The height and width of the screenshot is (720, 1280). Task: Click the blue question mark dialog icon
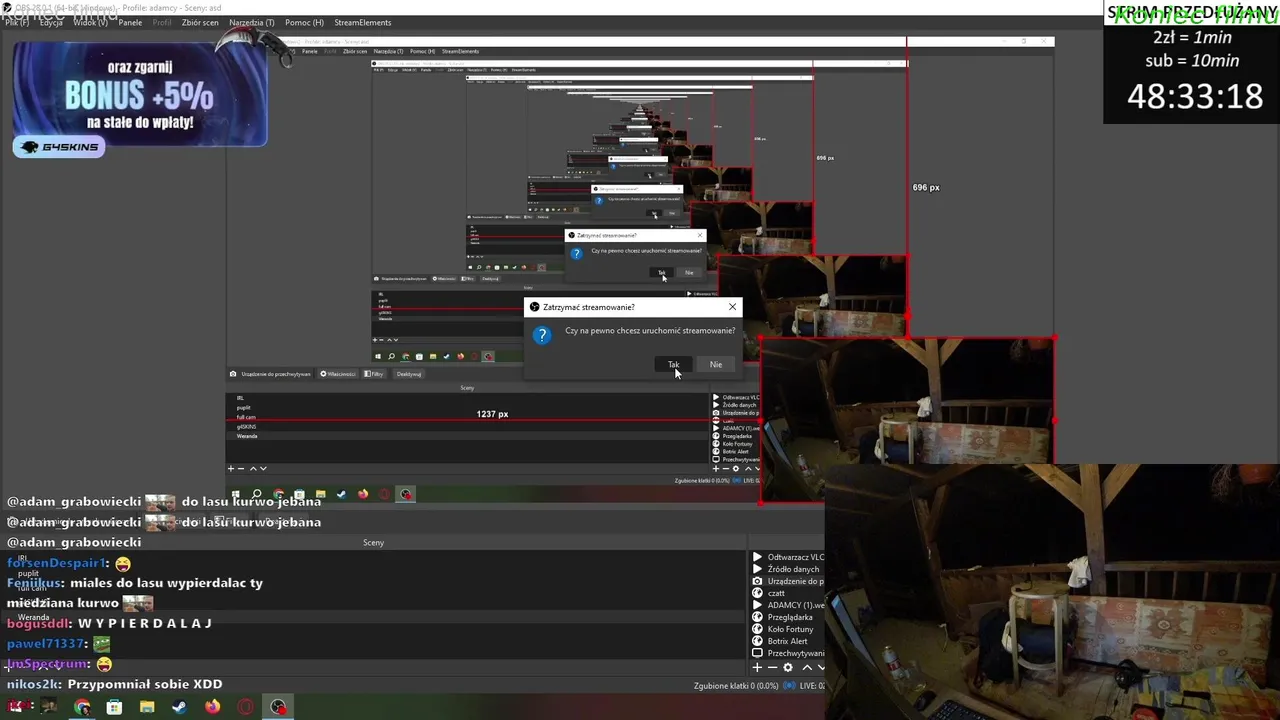coord(541,336)
